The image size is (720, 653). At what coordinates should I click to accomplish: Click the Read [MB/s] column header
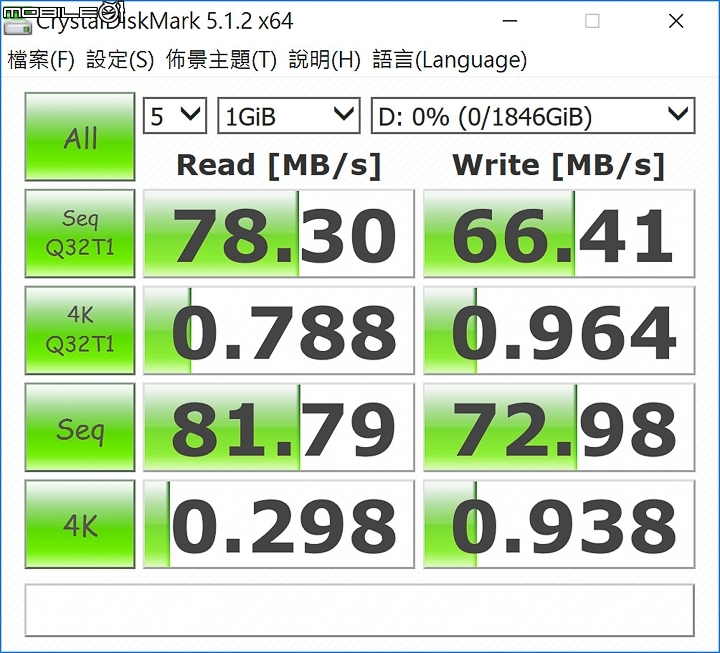point(279,165)
